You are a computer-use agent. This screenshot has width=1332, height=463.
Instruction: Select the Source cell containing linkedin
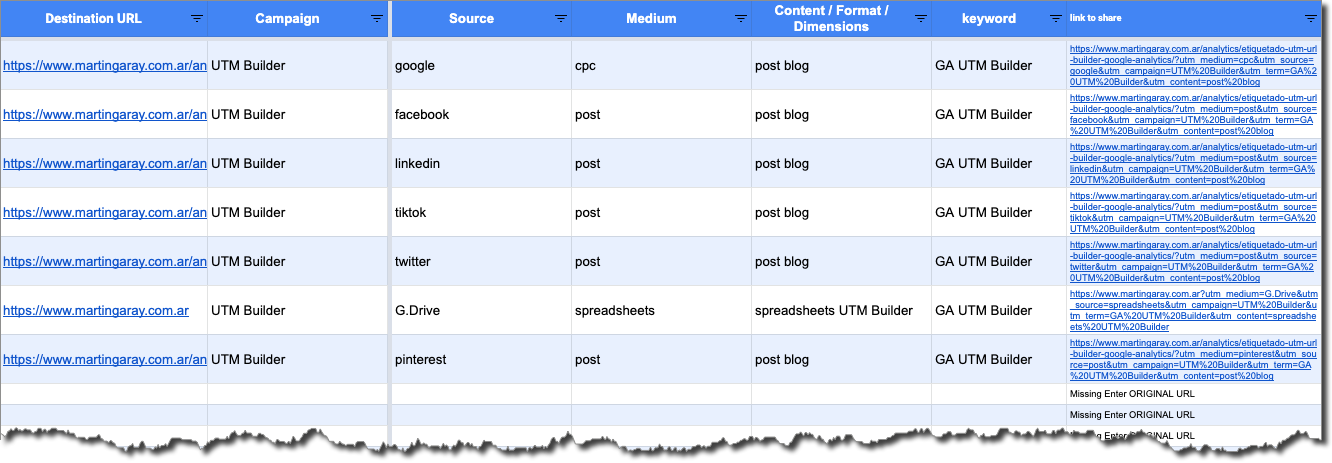pyautogui.click(x=481, y=164)
